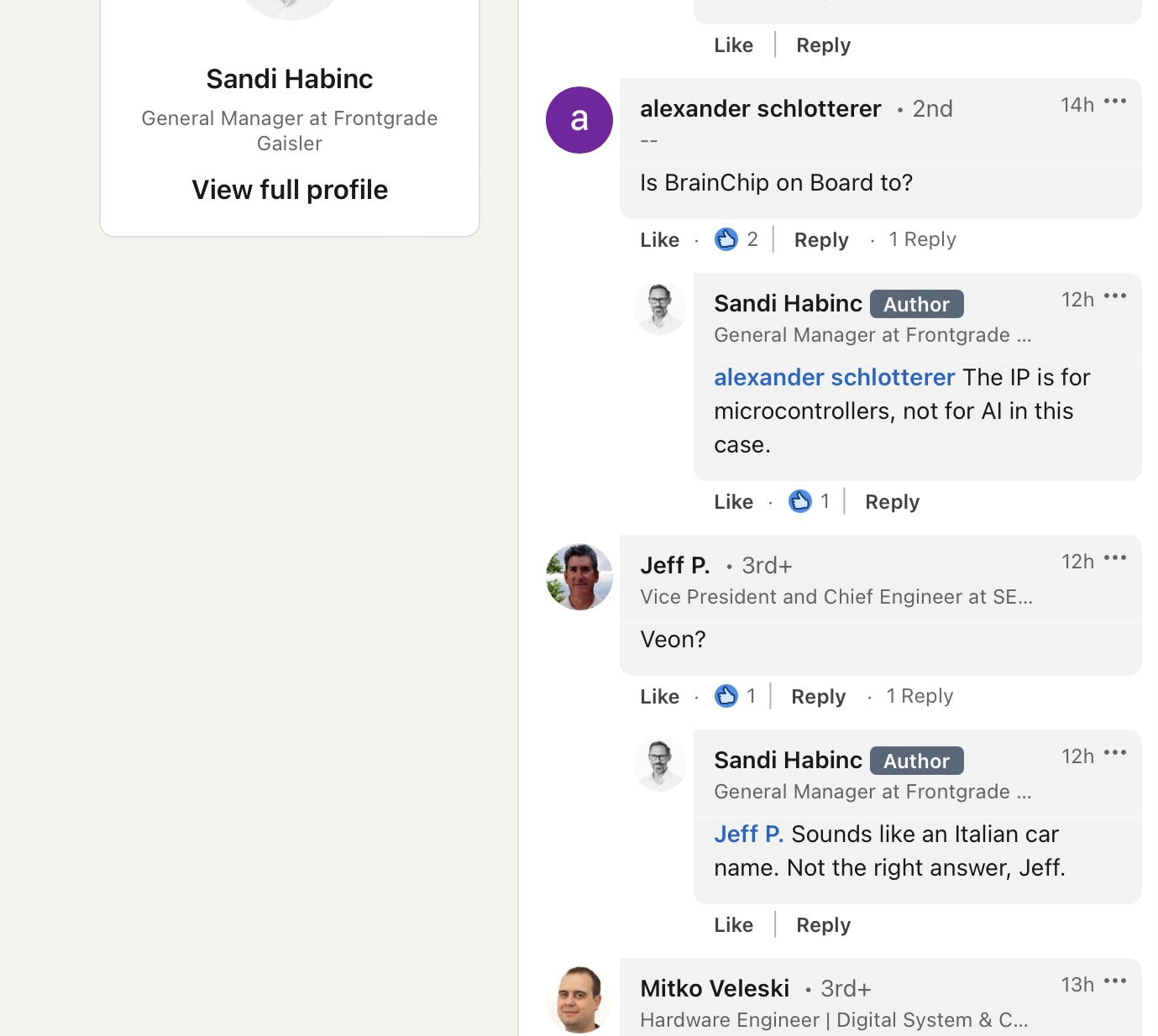
Task: Open more options on alexander schlotterer's comment
Action: point(1115,102)
